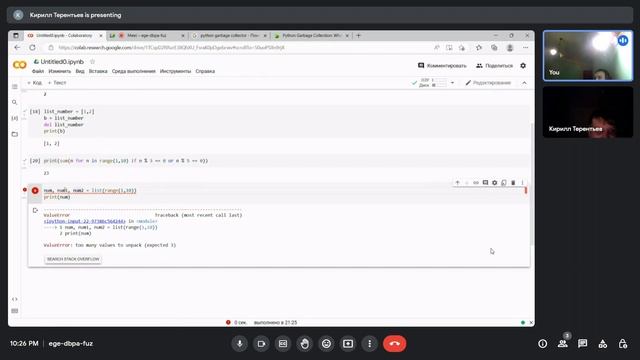This screenshot has height=360, width=640.
Task: Open the browser profile avatar
Action: (510, 48)
